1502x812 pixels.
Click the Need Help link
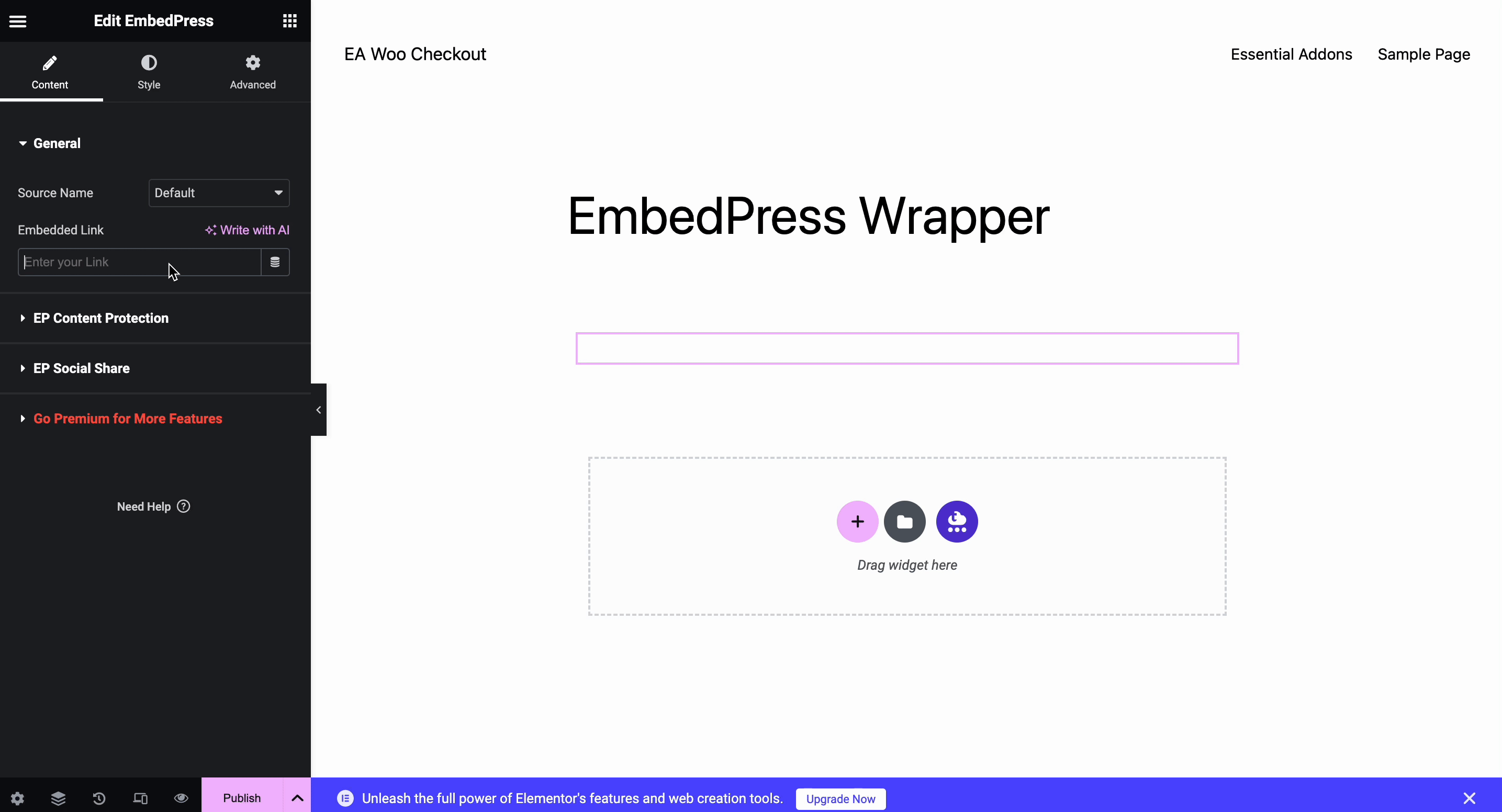[x=153, y=506]
